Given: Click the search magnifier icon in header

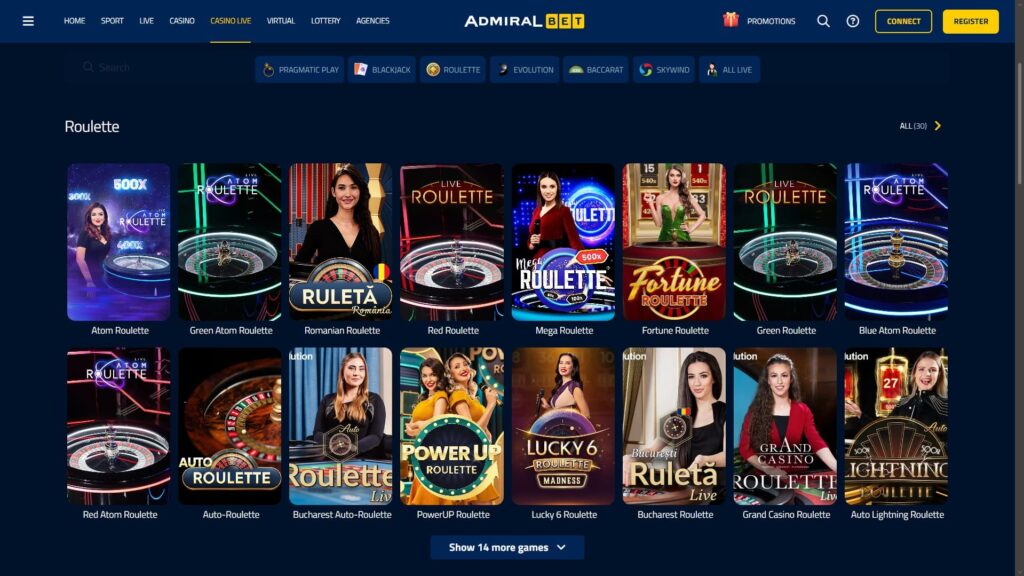Looking at the screenshot, I should [823, 21].
